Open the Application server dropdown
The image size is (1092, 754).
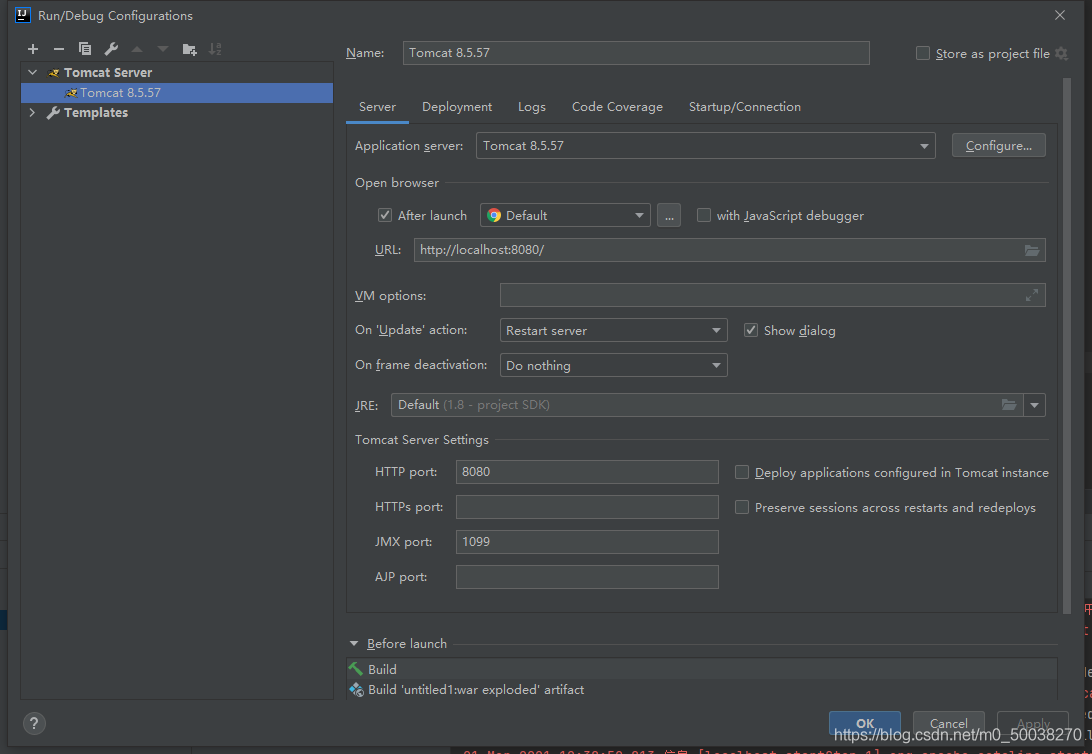(x=705, y=146)
